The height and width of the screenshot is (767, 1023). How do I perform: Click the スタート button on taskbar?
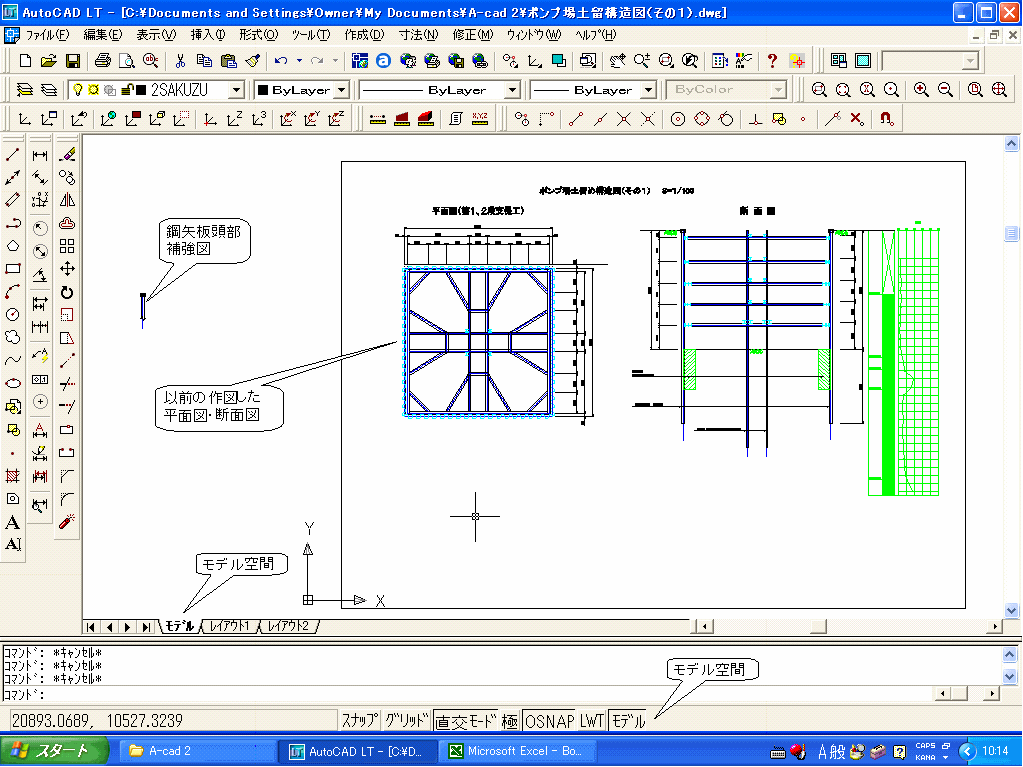(x=54, y=751)
